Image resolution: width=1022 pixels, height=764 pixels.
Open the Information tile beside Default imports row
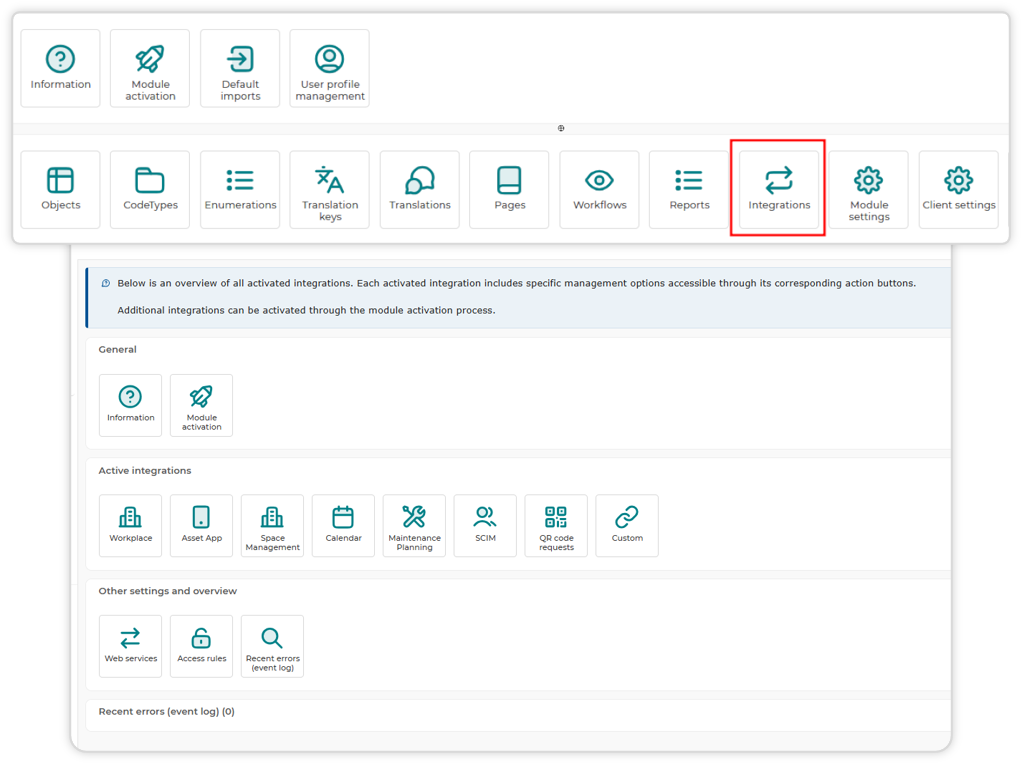click(61, 68)
